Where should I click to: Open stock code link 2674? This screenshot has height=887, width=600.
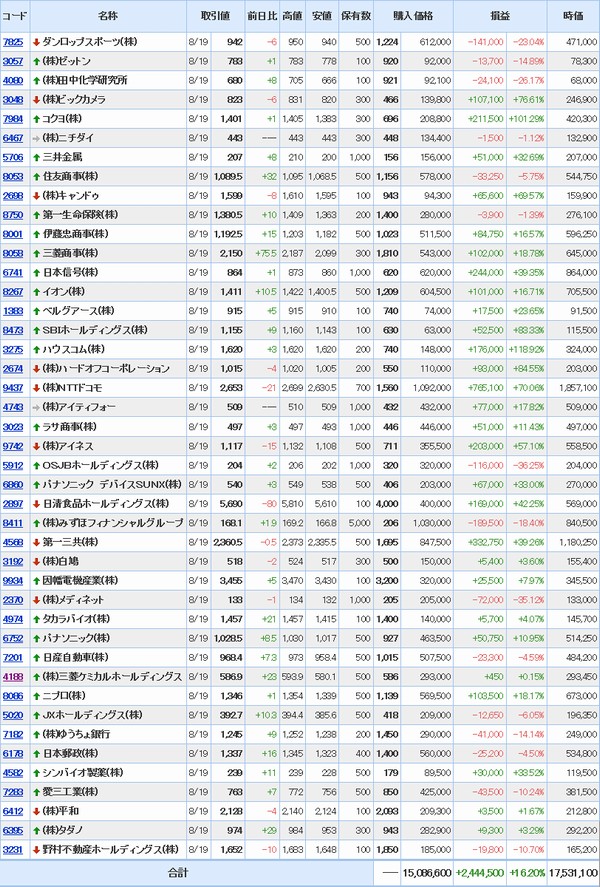tap(13, 369)
